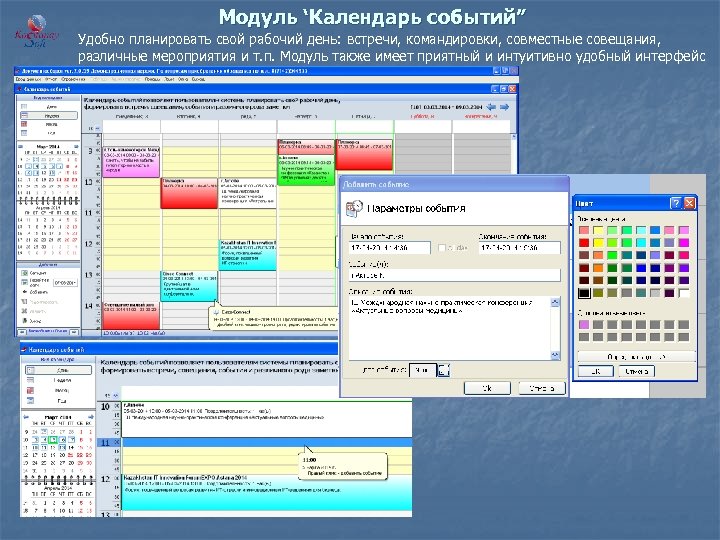Select highlighted Week view in upper sidebar
The image size is (720, 540).
tap(49, 116)
